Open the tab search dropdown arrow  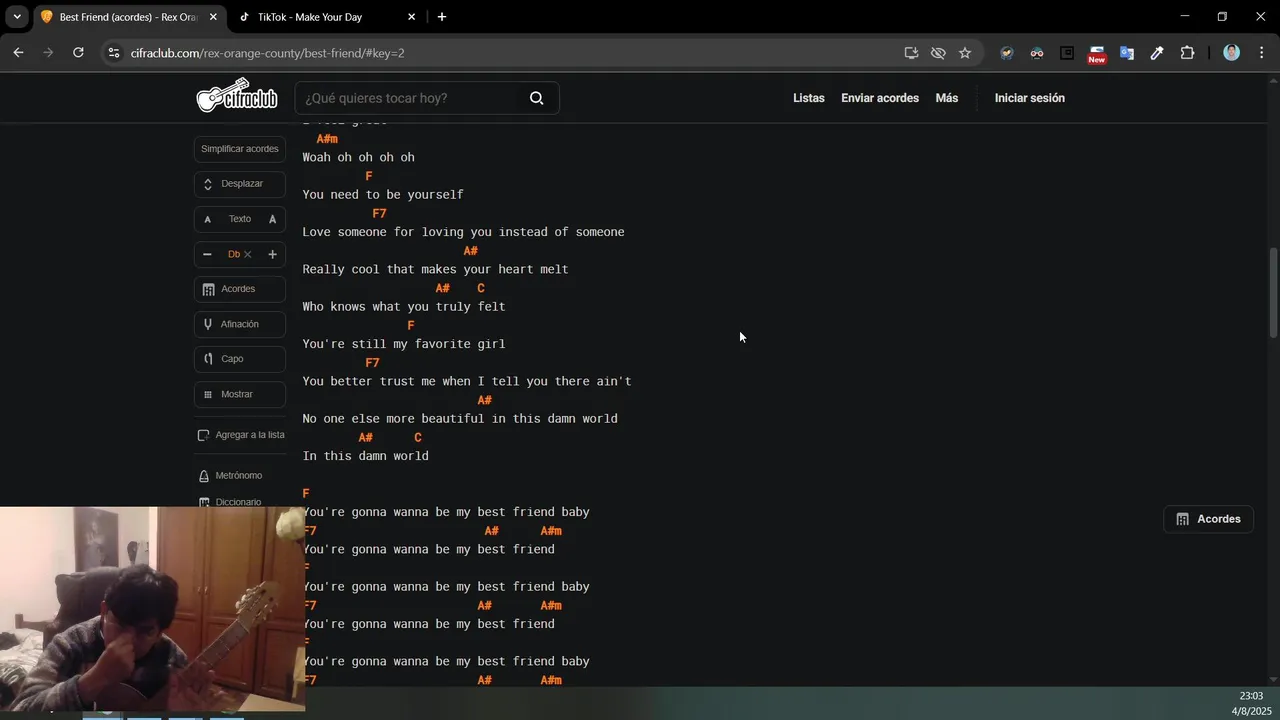point(17,17)
